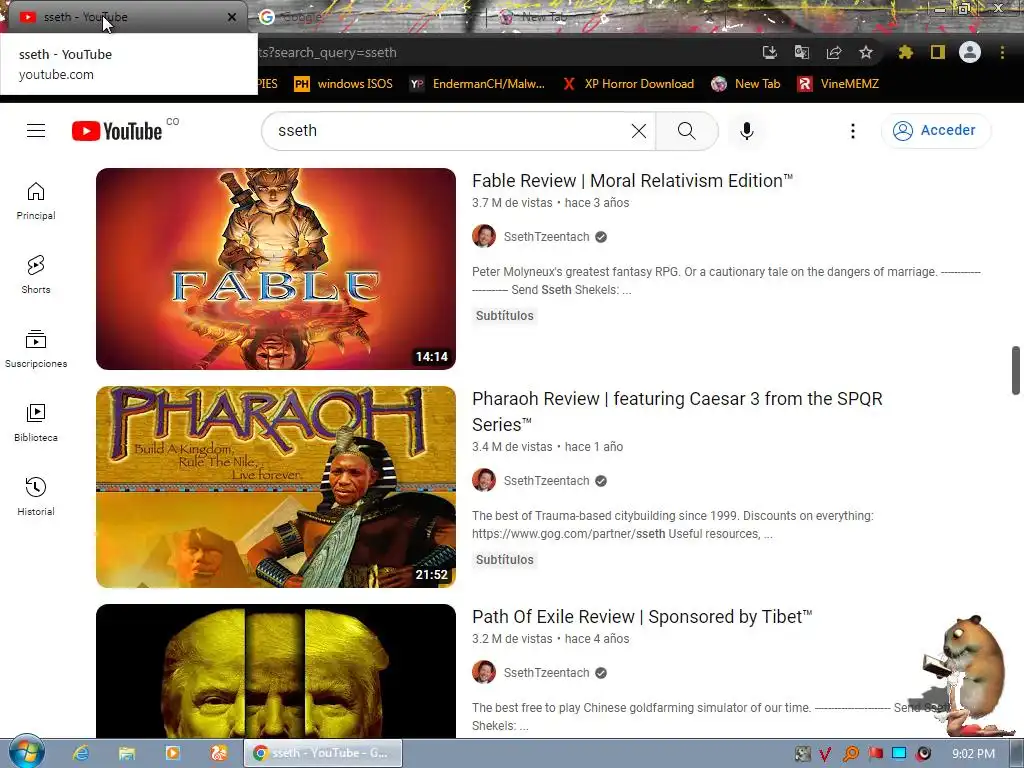This screenshot has width=1024, height=768.
Task: Open SsethTzeentach channel name under Pharaoh Review
Action: 546,481
